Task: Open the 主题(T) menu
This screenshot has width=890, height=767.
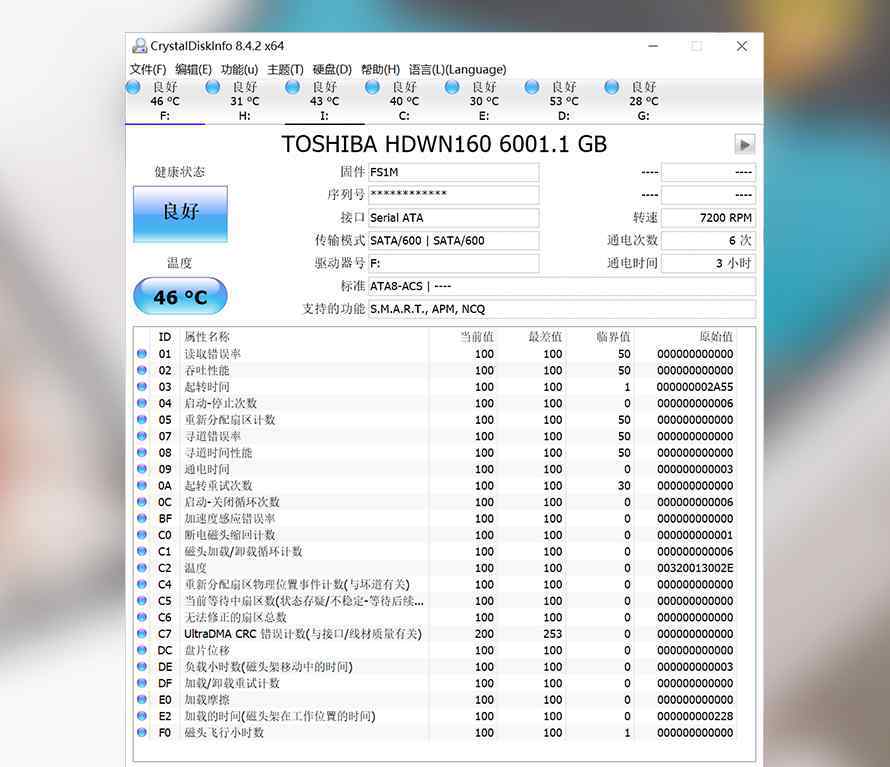Action: (286, 69)
